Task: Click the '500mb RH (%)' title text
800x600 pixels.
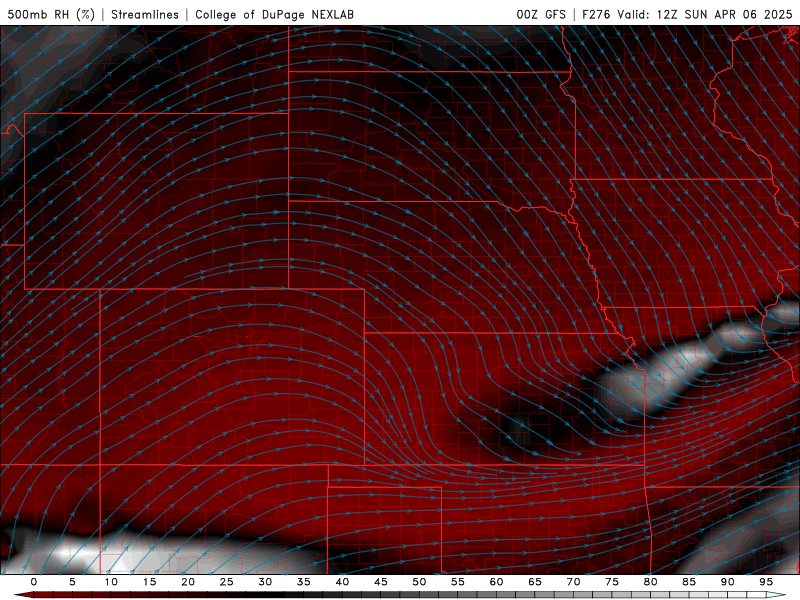Action: (x=51, y=14)
